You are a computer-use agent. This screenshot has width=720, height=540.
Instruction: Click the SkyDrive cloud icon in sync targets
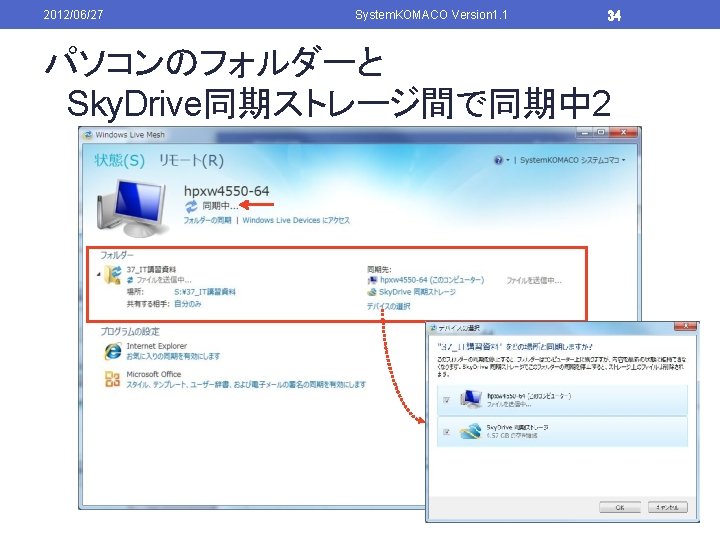coord(372,292)
